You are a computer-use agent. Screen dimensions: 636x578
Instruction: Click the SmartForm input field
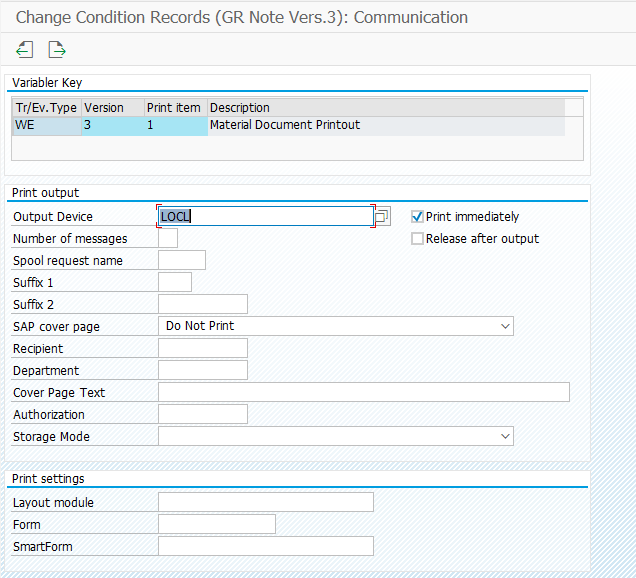[266, 546]
